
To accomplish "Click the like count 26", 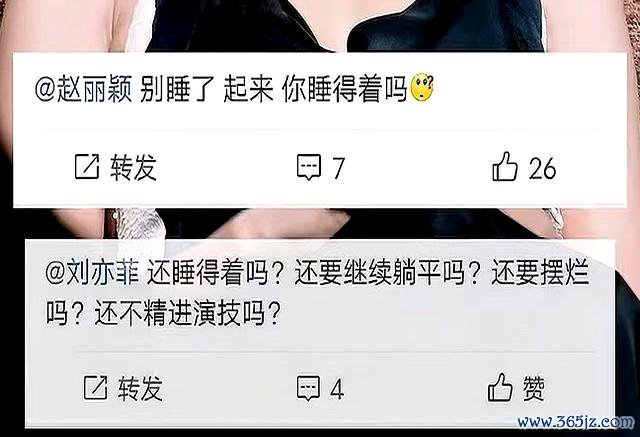I will 542,168.
